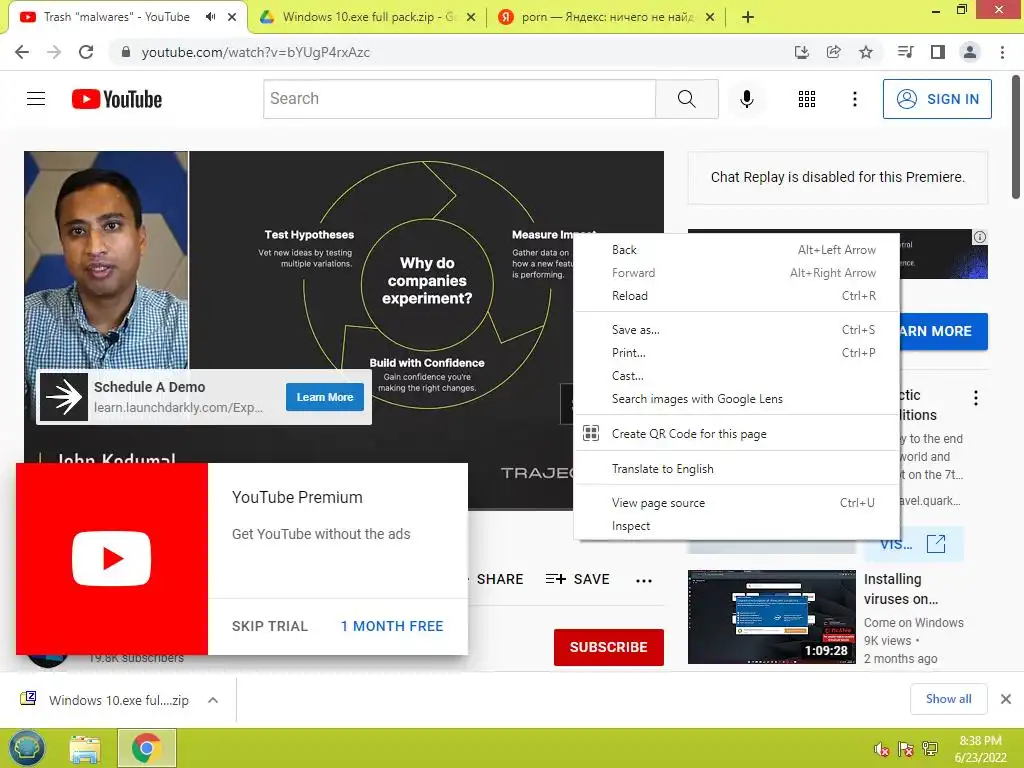The image size is (1024, 768).
Task: Mute the tab via the speaker icon
Action: (210, 17)
